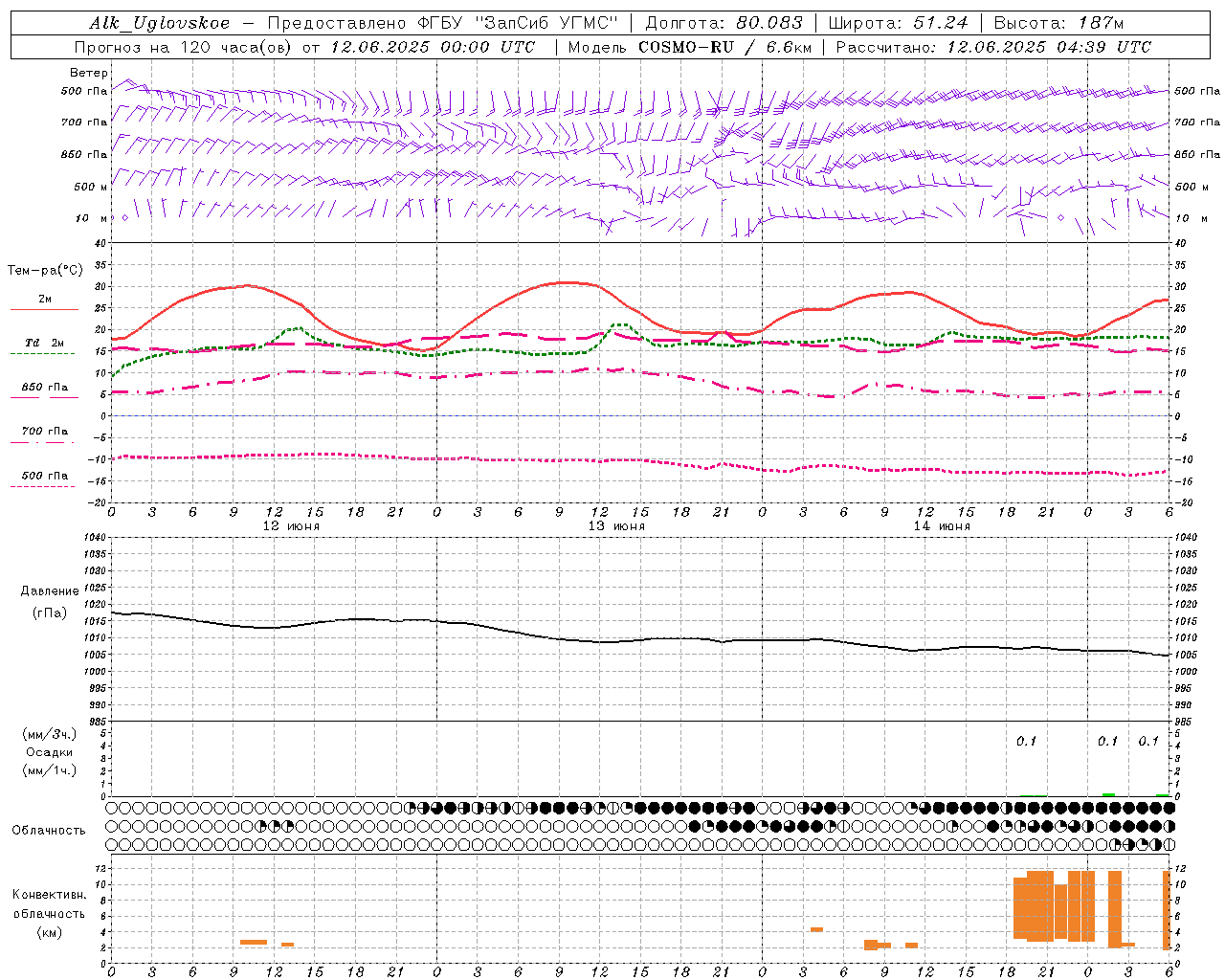Select the Тем-ра(°C) axis title

[x=45, y=271]
